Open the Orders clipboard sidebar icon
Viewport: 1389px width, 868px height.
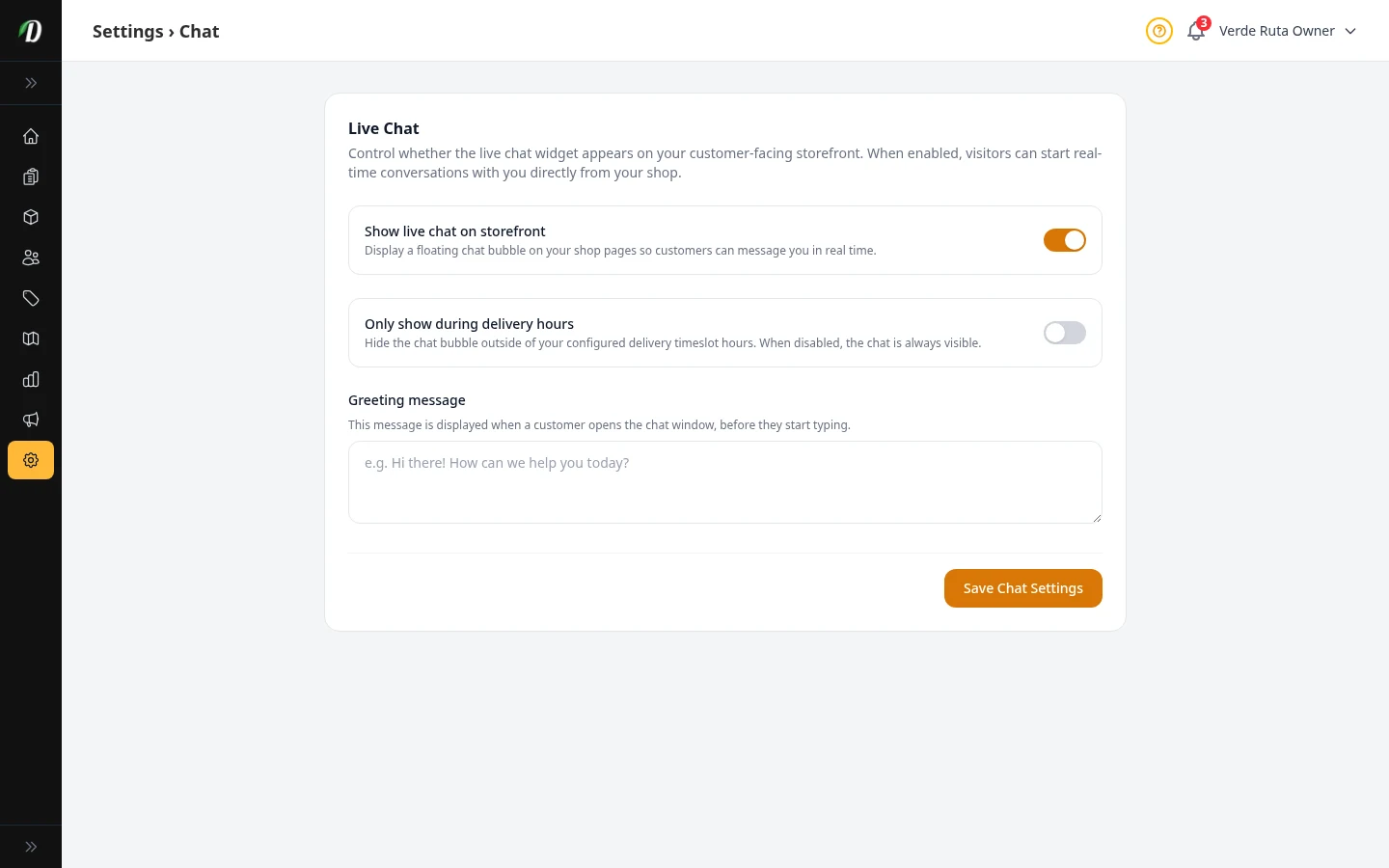tap(31, 176)
